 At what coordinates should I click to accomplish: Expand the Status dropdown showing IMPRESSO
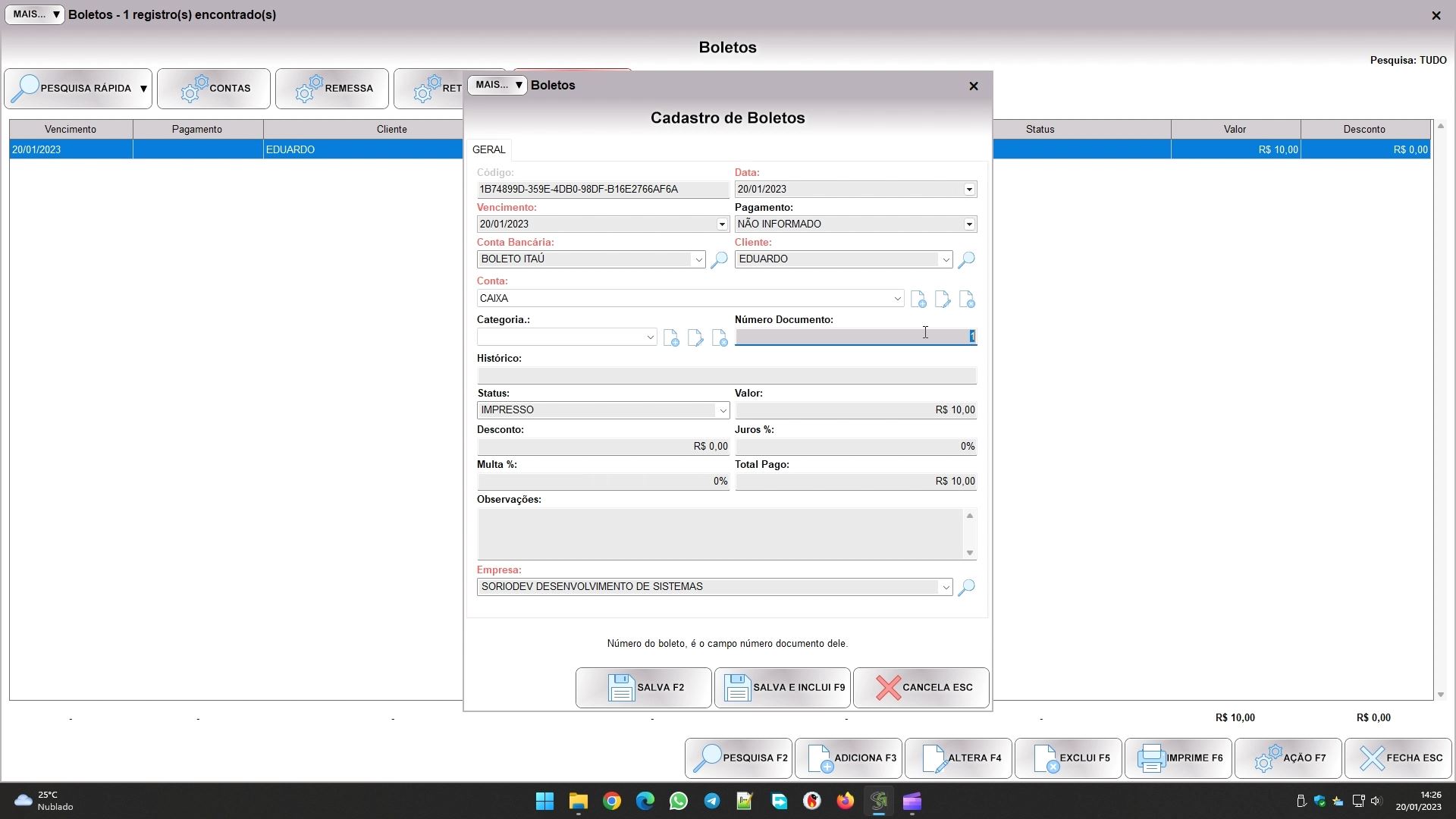click(x=723, y=410)
